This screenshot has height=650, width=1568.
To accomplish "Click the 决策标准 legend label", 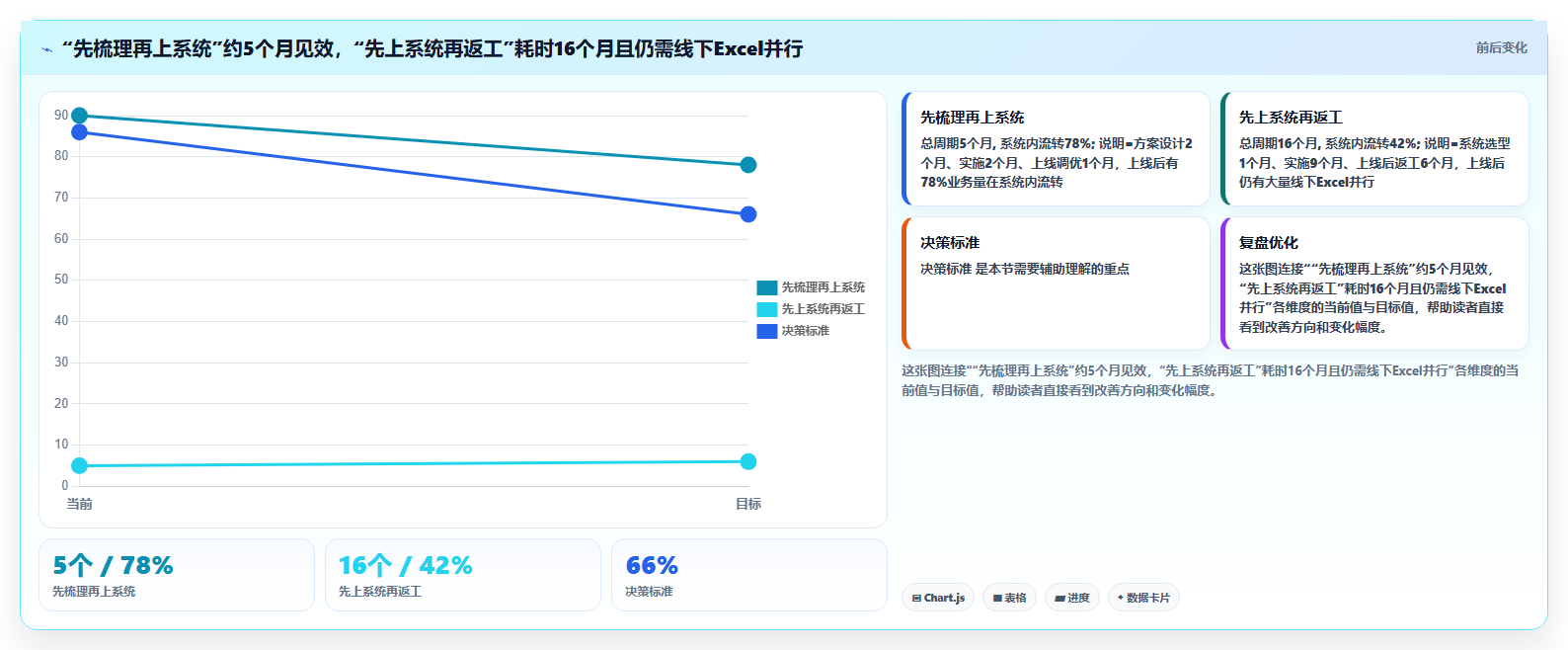I will tap(806, 331).
